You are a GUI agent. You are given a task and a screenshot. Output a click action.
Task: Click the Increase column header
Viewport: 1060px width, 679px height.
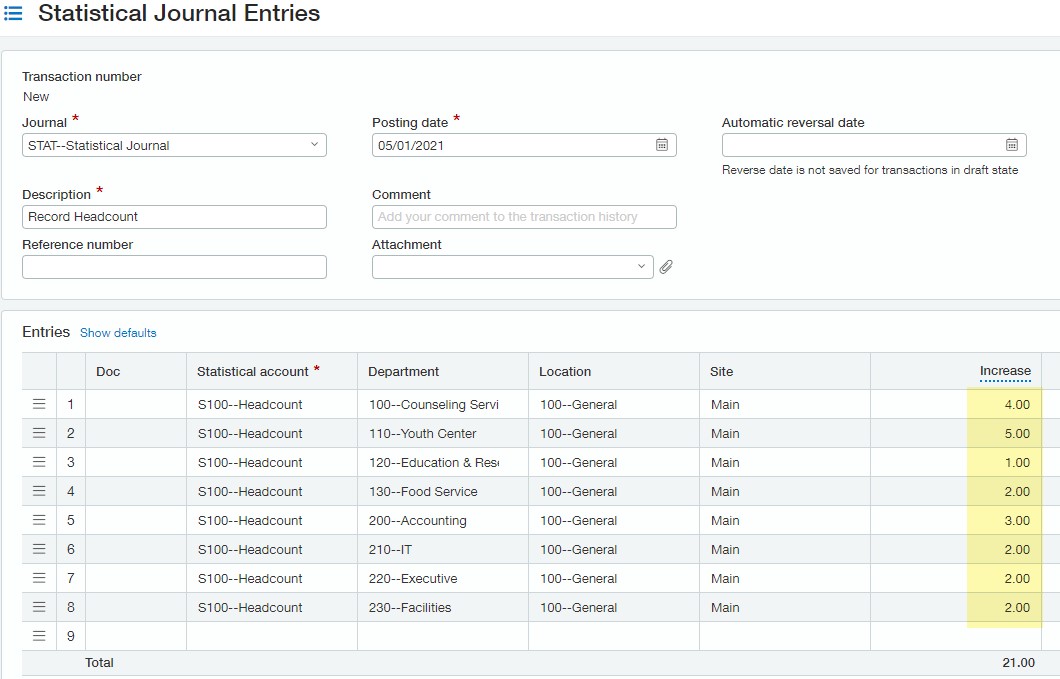pyautogui.click(x=1004, y=371)
